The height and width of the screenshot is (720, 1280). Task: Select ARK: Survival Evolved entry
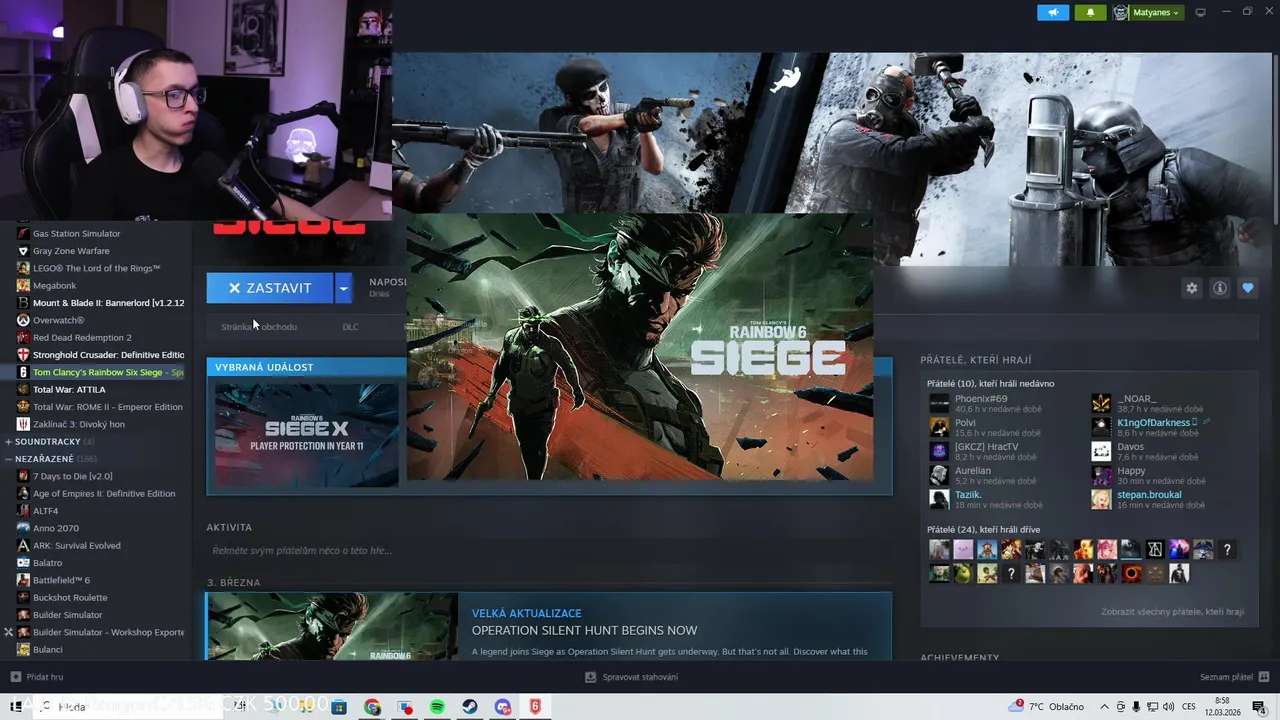pos(76,545)
